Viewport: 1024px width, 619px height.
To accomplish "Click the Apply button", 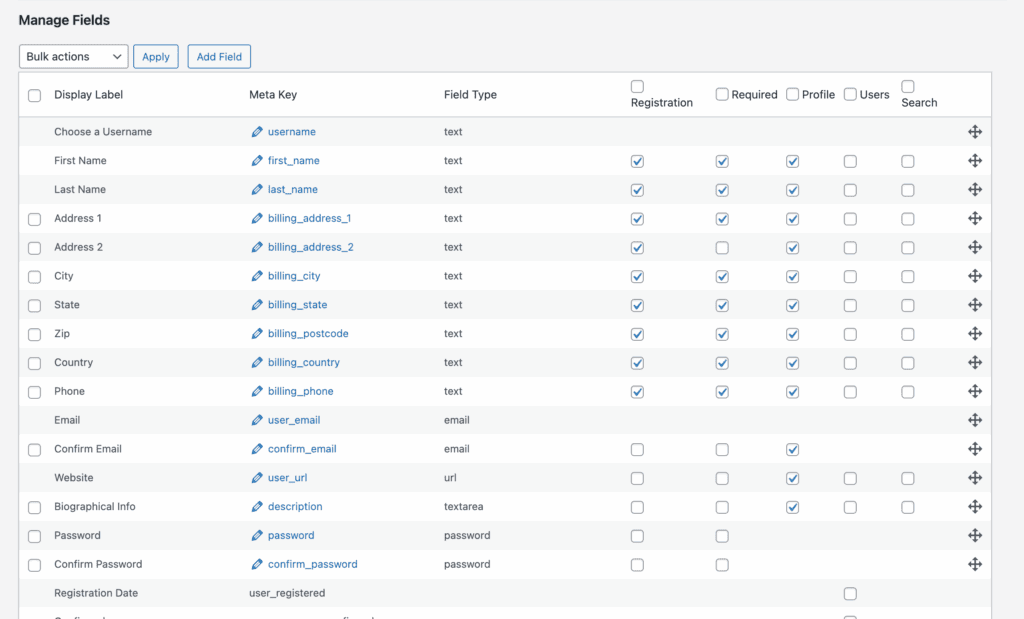I will pos(155,56).
